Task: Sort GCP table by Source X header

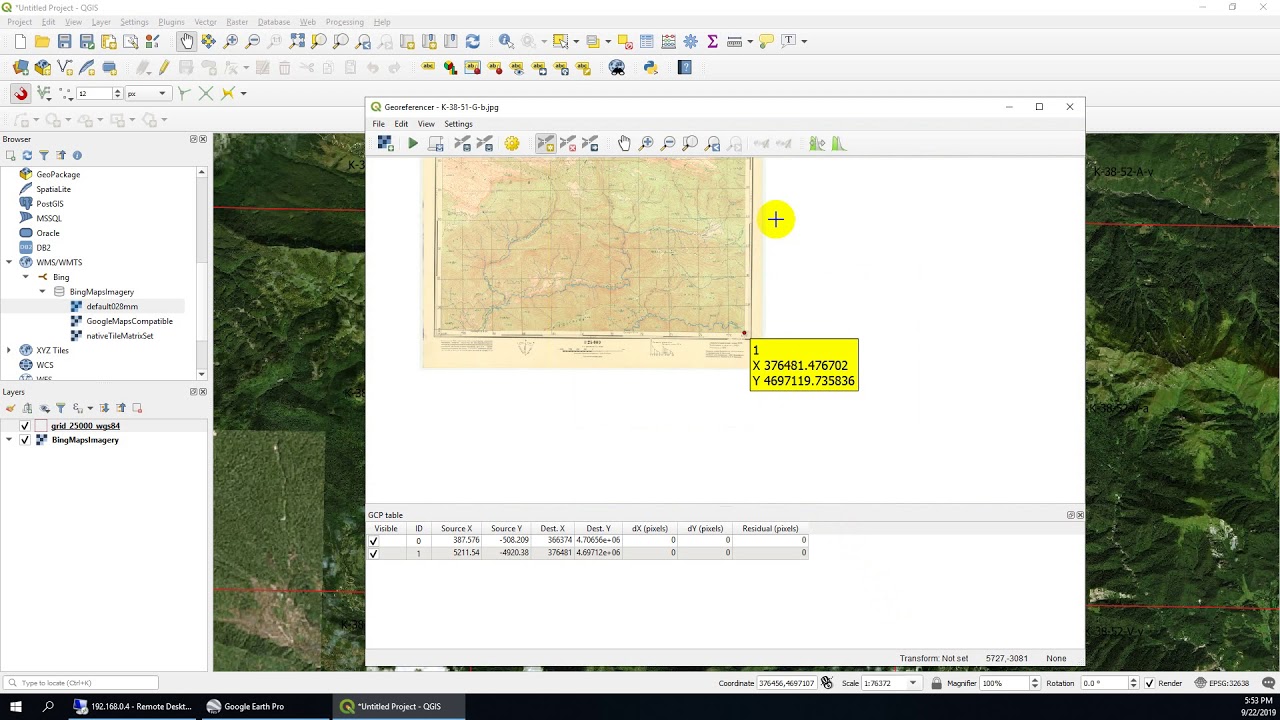Action: (x=456, y=529)
